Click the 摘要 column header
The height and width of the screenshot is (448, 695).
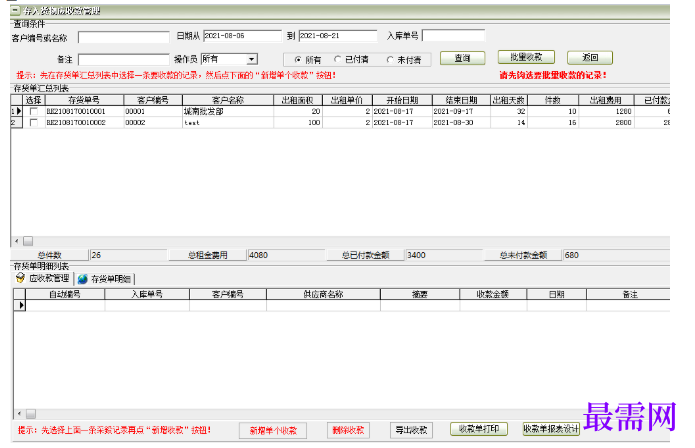click(x=420, y=294)
